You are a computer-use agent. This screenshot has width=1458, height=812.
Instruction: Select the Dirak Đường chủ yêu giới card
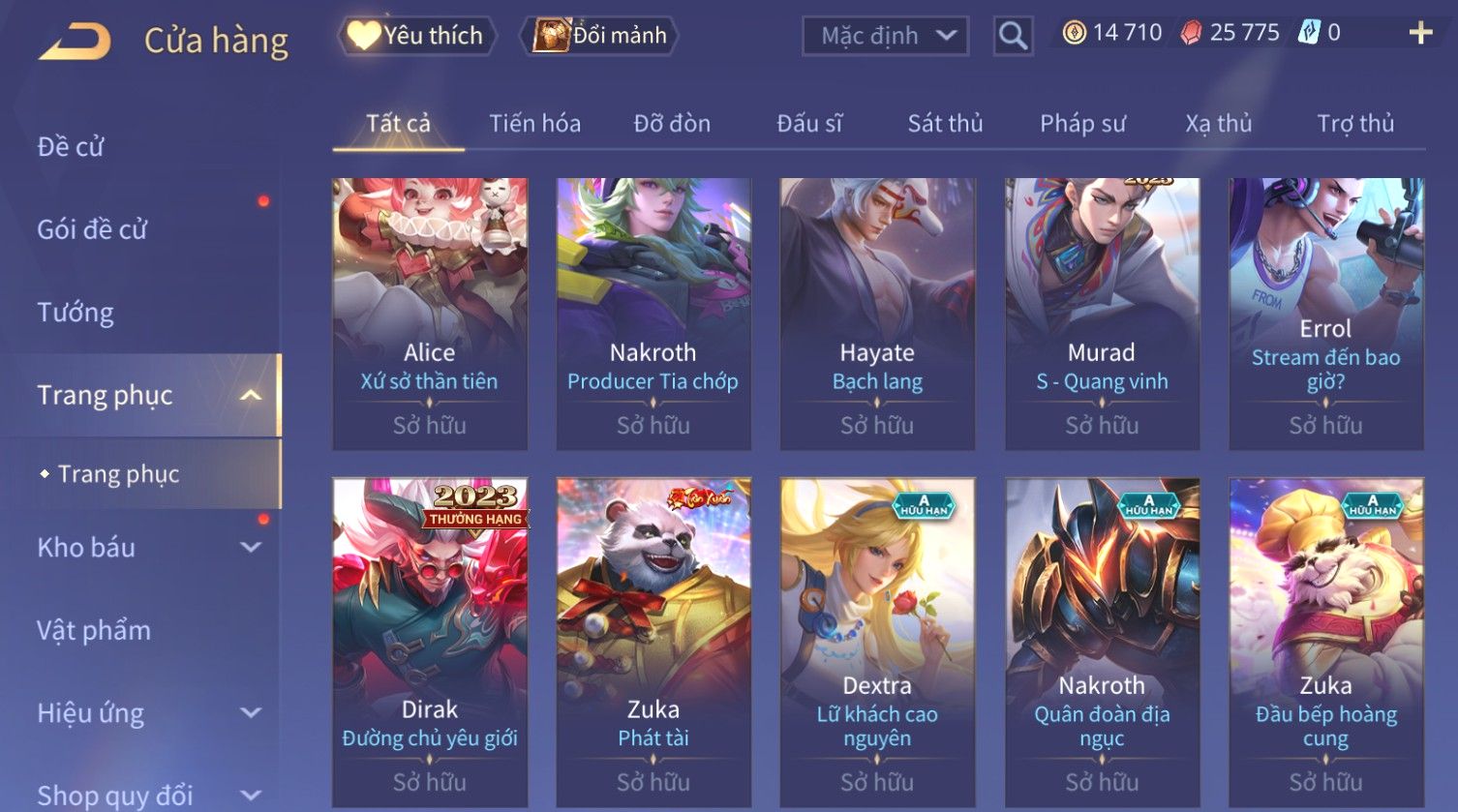coord(430,643)
